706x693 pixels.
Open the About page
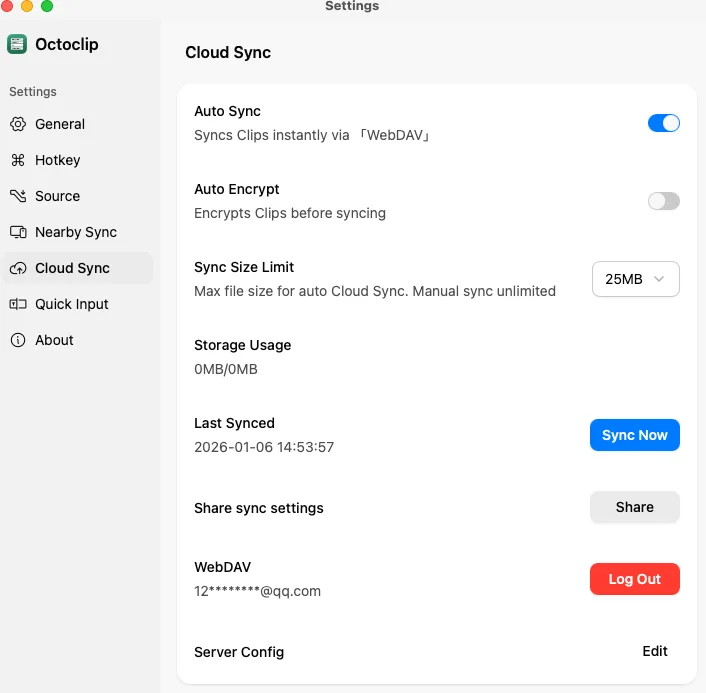coord(77,340)
